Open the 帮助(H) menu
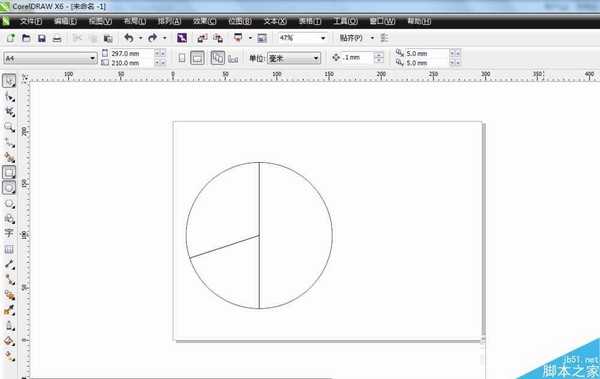The image size is (600, 379). [x=419, y=21]
